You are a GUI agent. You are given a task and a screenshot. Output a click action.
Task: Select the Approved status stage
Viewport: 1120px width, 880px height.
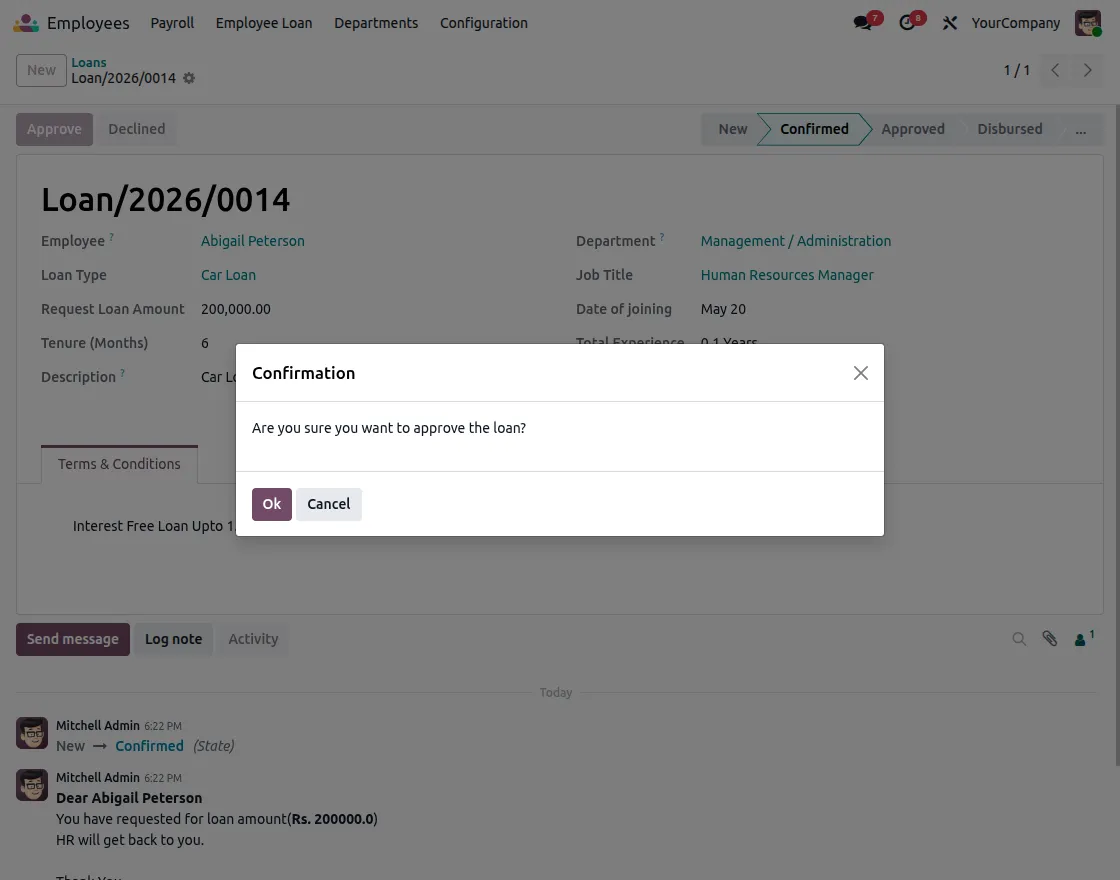pyautogui.click(x=913, y=129)
